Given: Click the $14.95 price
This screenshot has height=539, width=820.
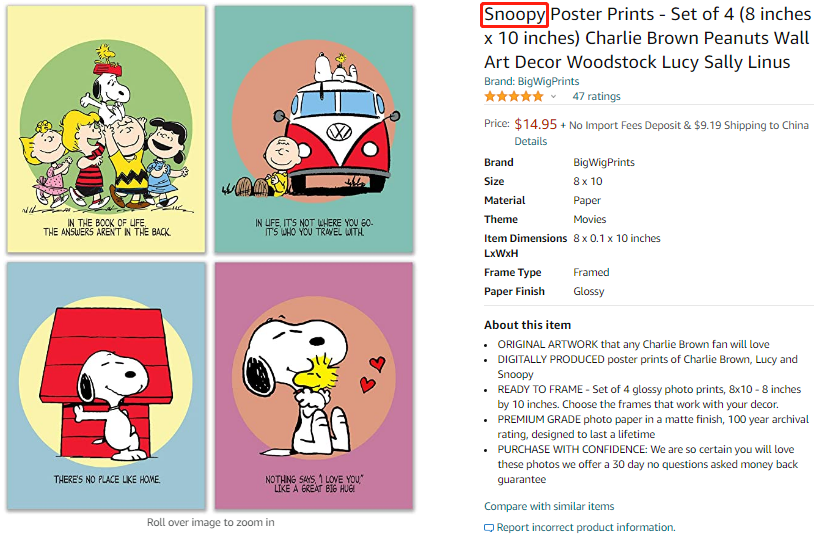Looking at the screenshot, I should [535, 125].
